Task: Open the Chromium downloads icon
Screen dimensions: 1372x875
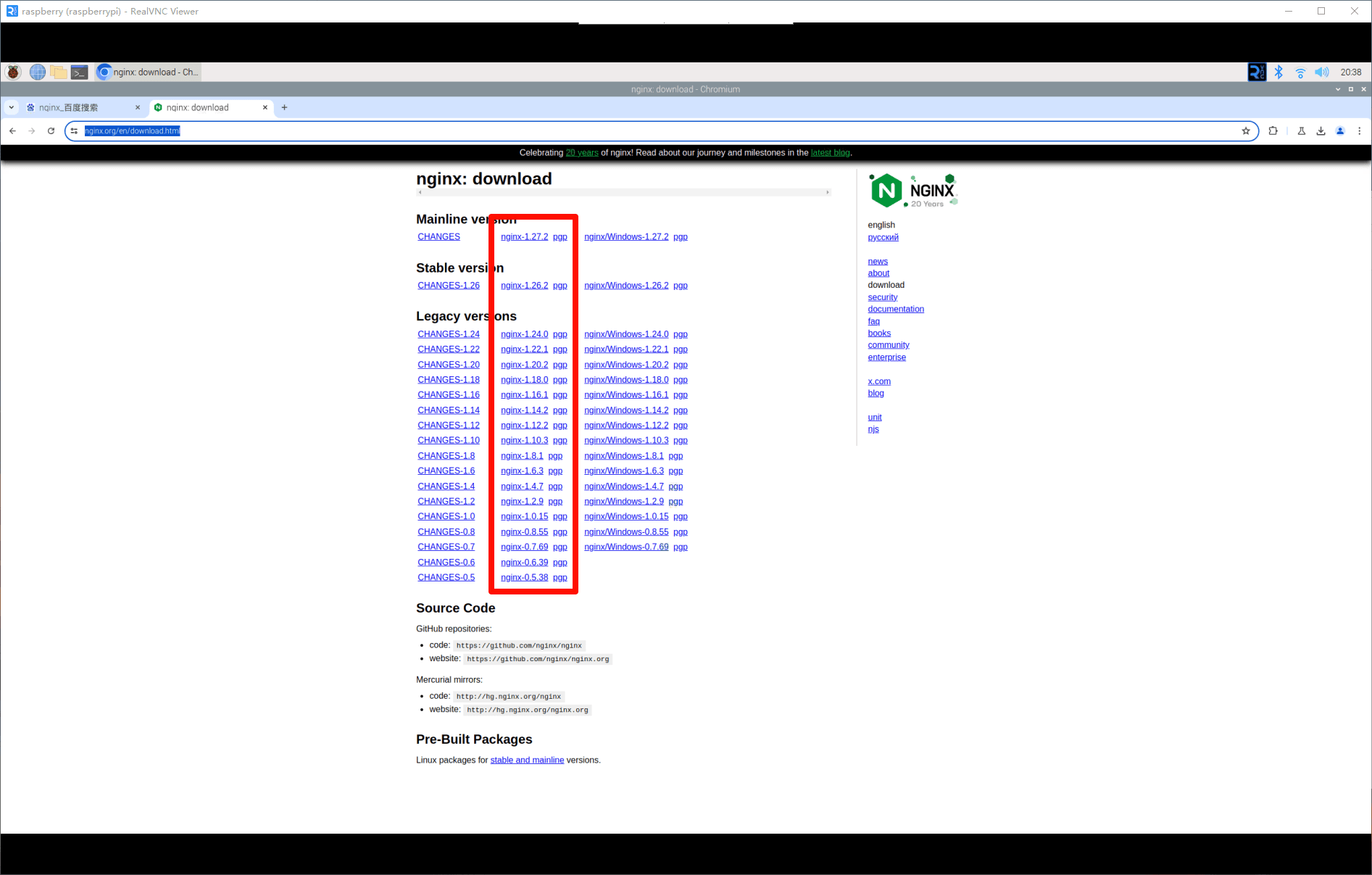Action: [x=1321, y=131]
